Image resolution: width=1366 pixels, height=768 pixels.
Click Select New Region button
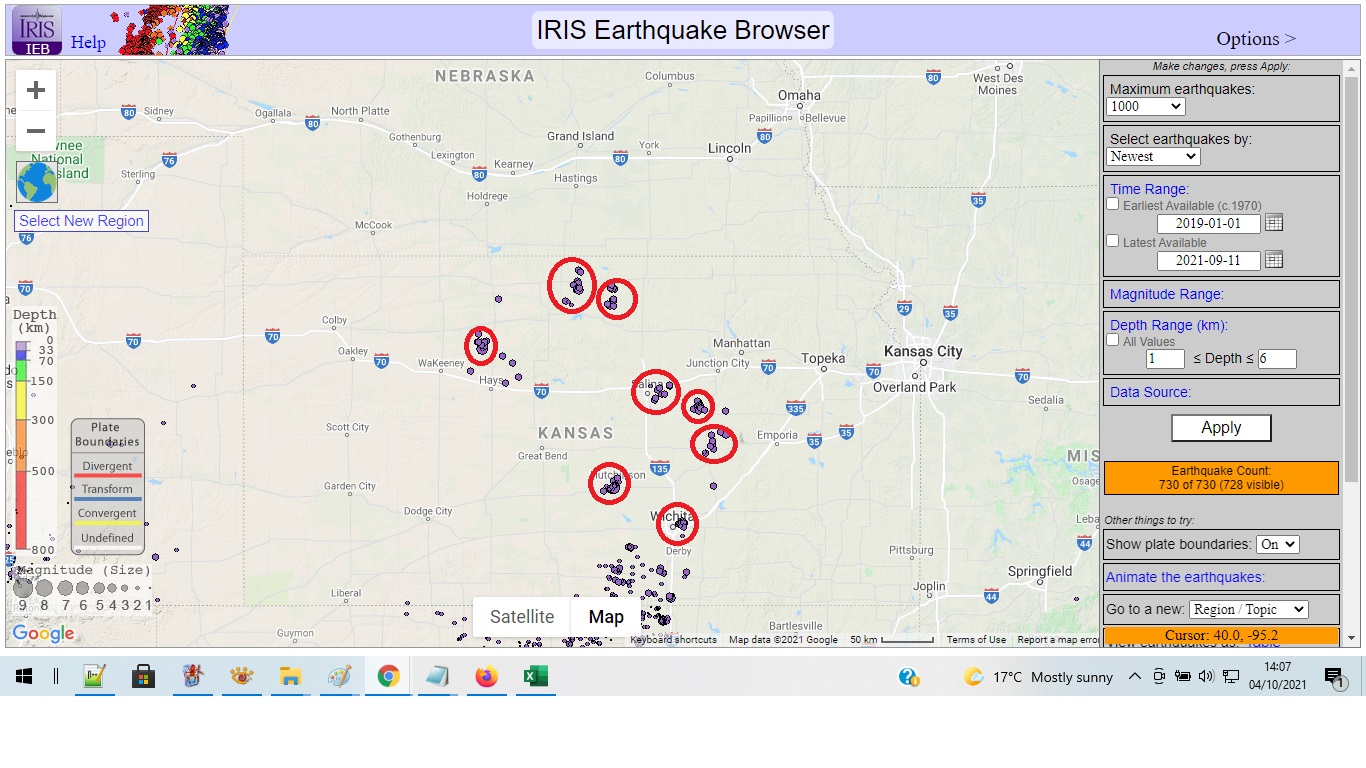81,221
